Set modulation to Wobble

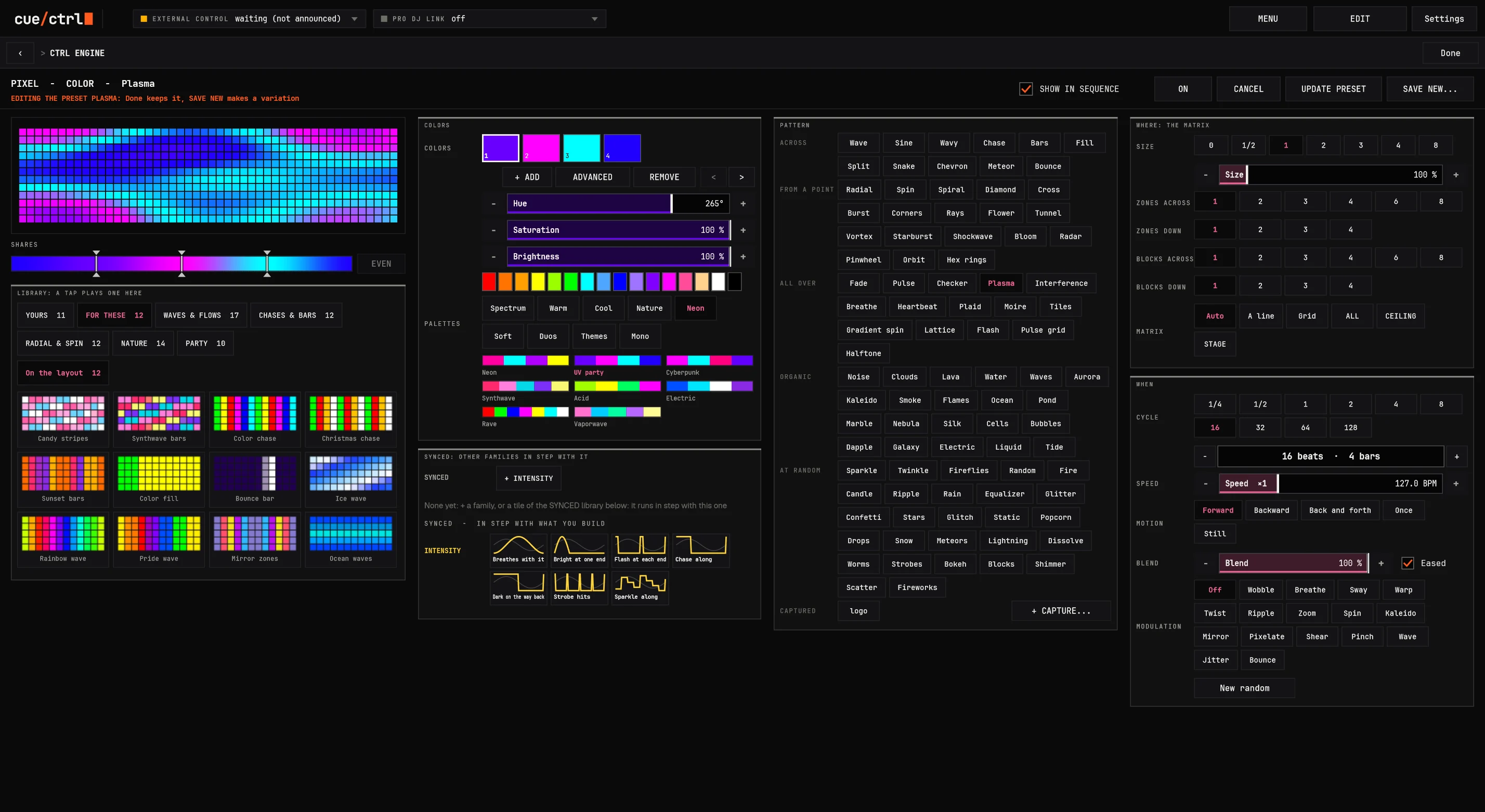(1261, 590)
